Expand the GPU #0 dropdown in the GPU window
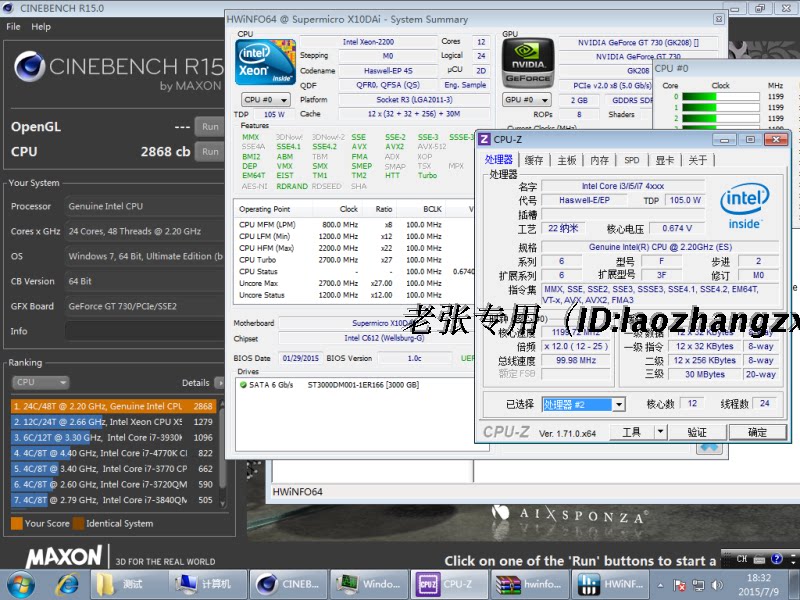This screenshot has width=800, height=600. (545, 99)
